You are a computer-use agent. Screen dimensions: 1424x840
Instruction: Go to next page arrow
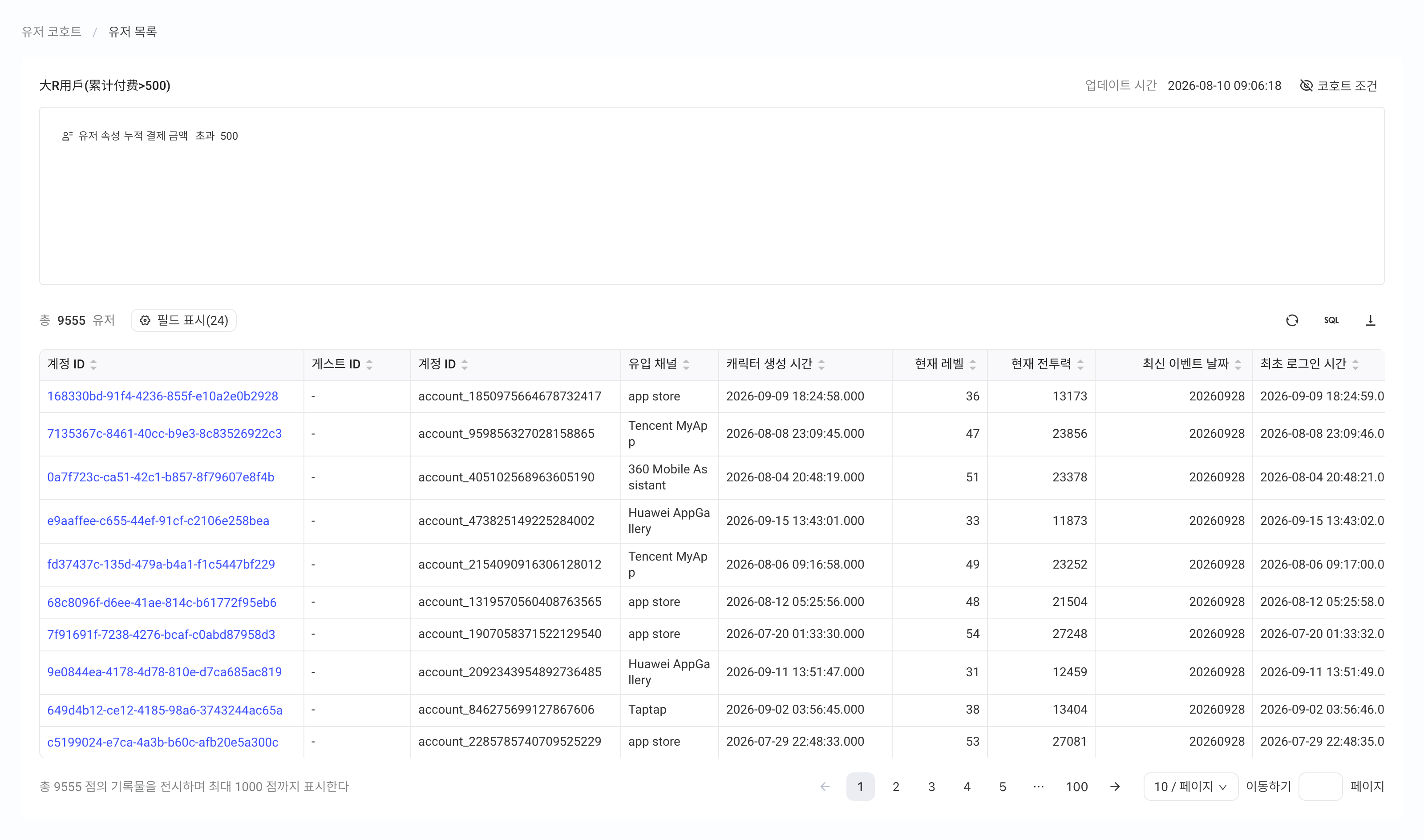(1114, 786)
